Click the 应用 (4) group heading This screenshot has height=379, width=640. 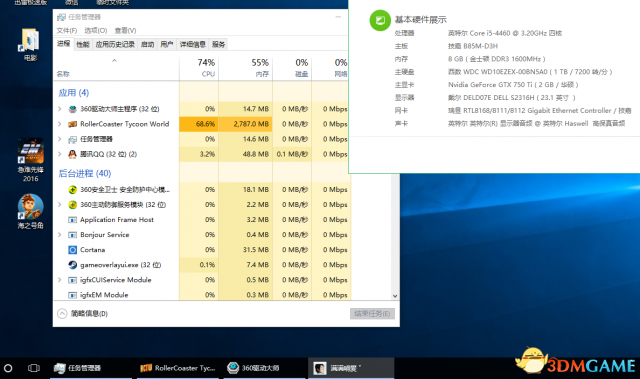tap(74, 93)
